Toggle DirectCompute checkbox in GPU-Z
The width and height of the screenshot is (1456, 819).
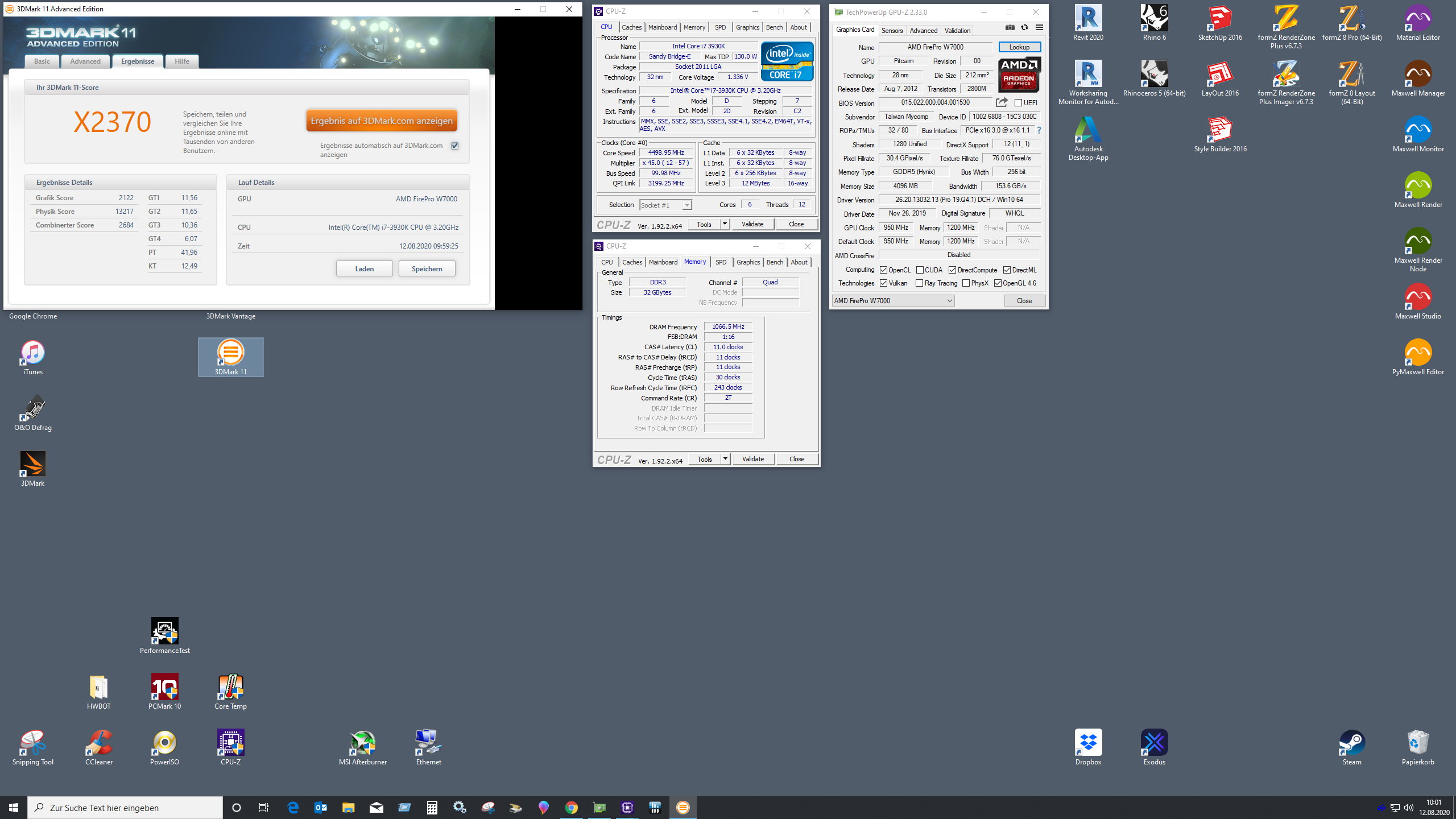pyautogui.click(x=952, y=270)
